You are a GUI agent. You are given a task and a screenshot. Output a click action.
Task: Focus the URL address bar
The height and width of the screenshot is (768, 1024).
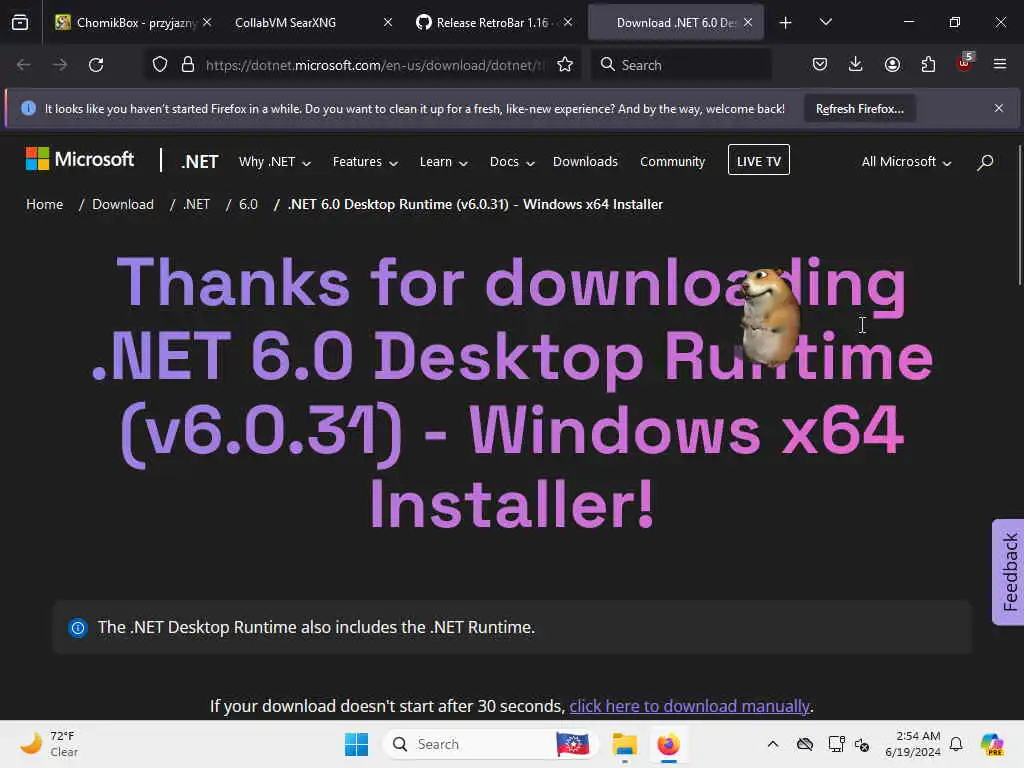[374, 65]
